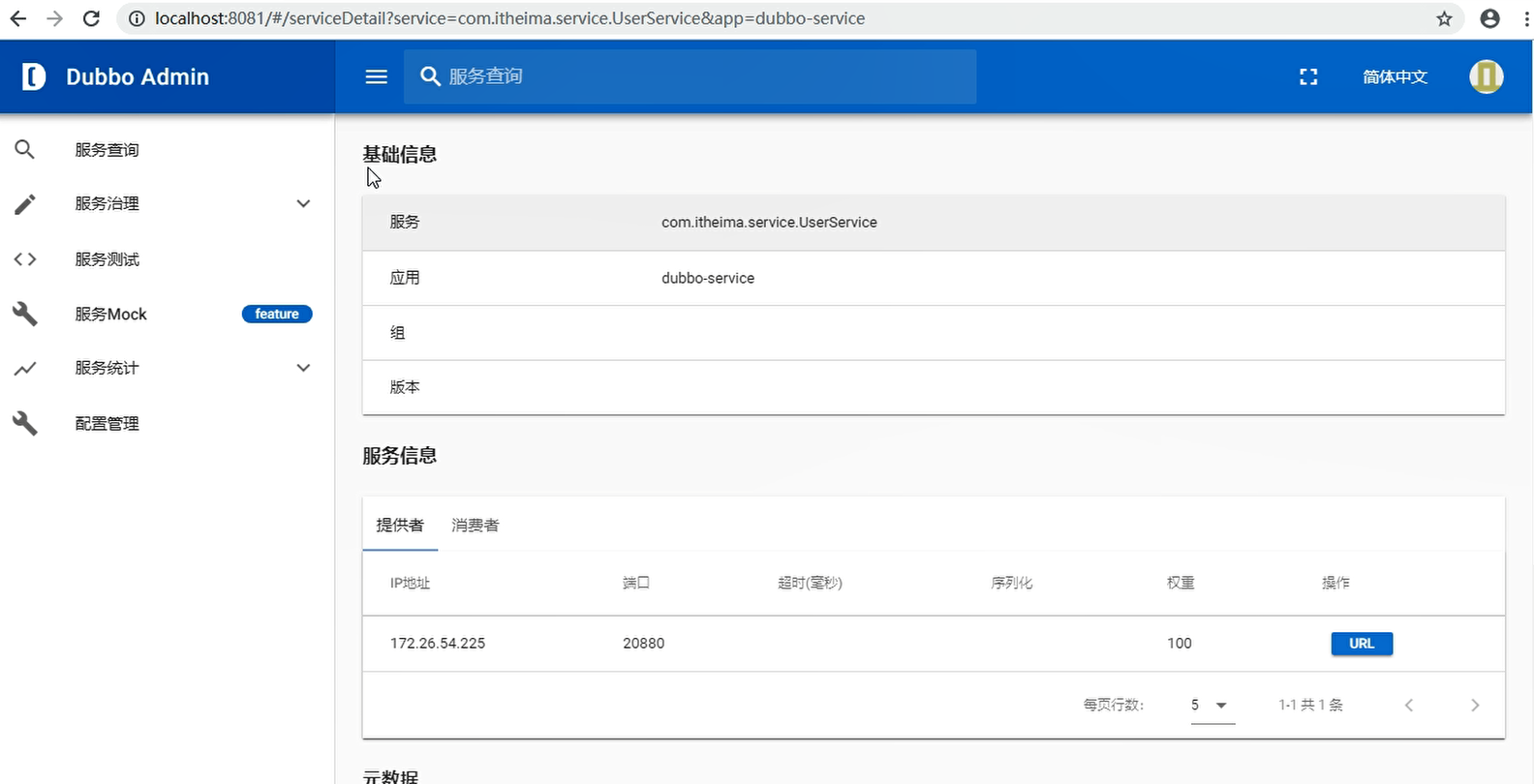This screenshot has height=784, width=1534.
Task: Go back with browser back arrow
Action: tap(17, 18)
